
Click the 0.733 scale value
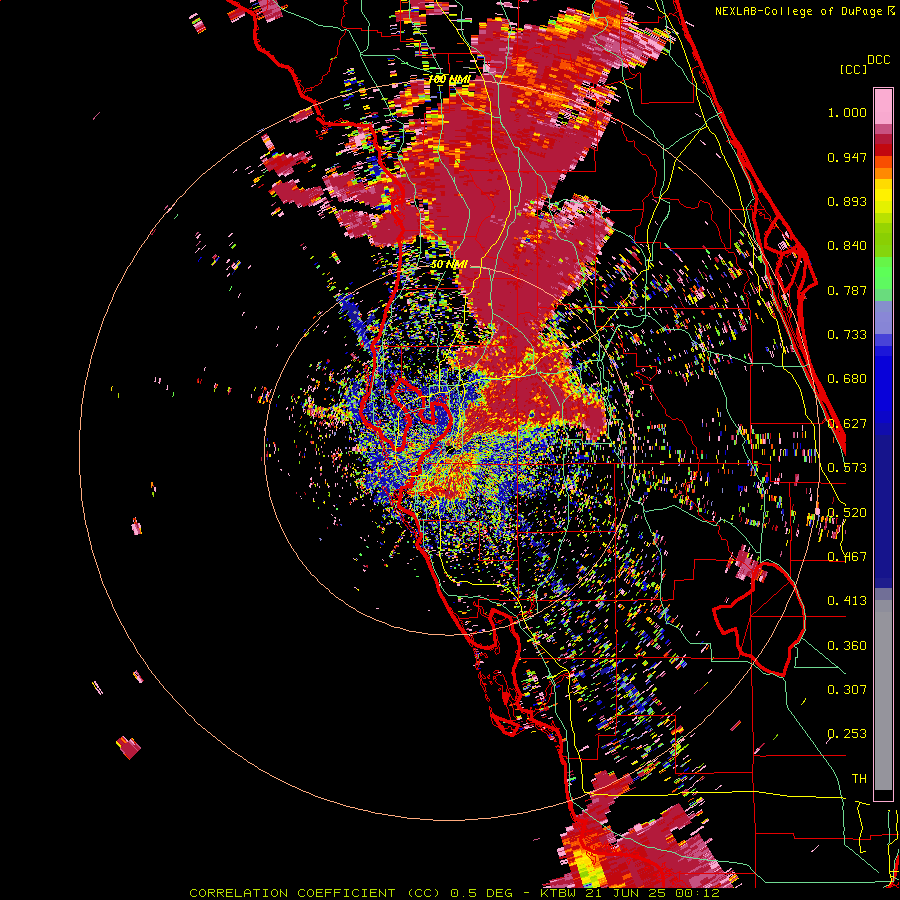pos(847,335)
